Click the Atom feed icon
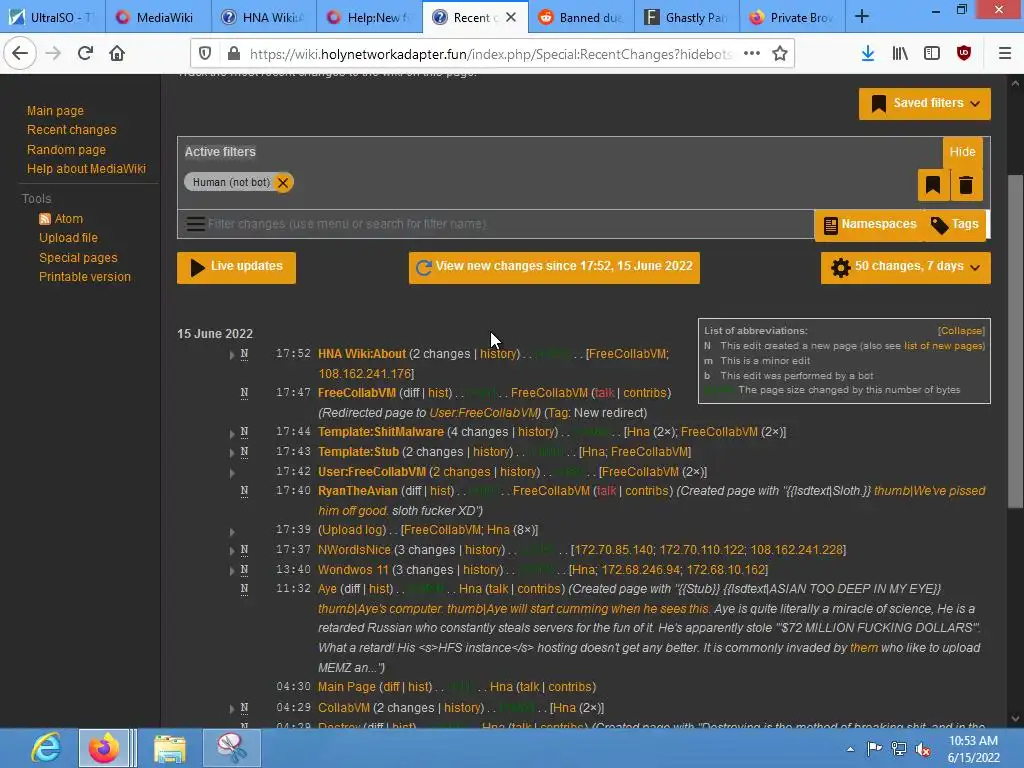 click(45, 219)
